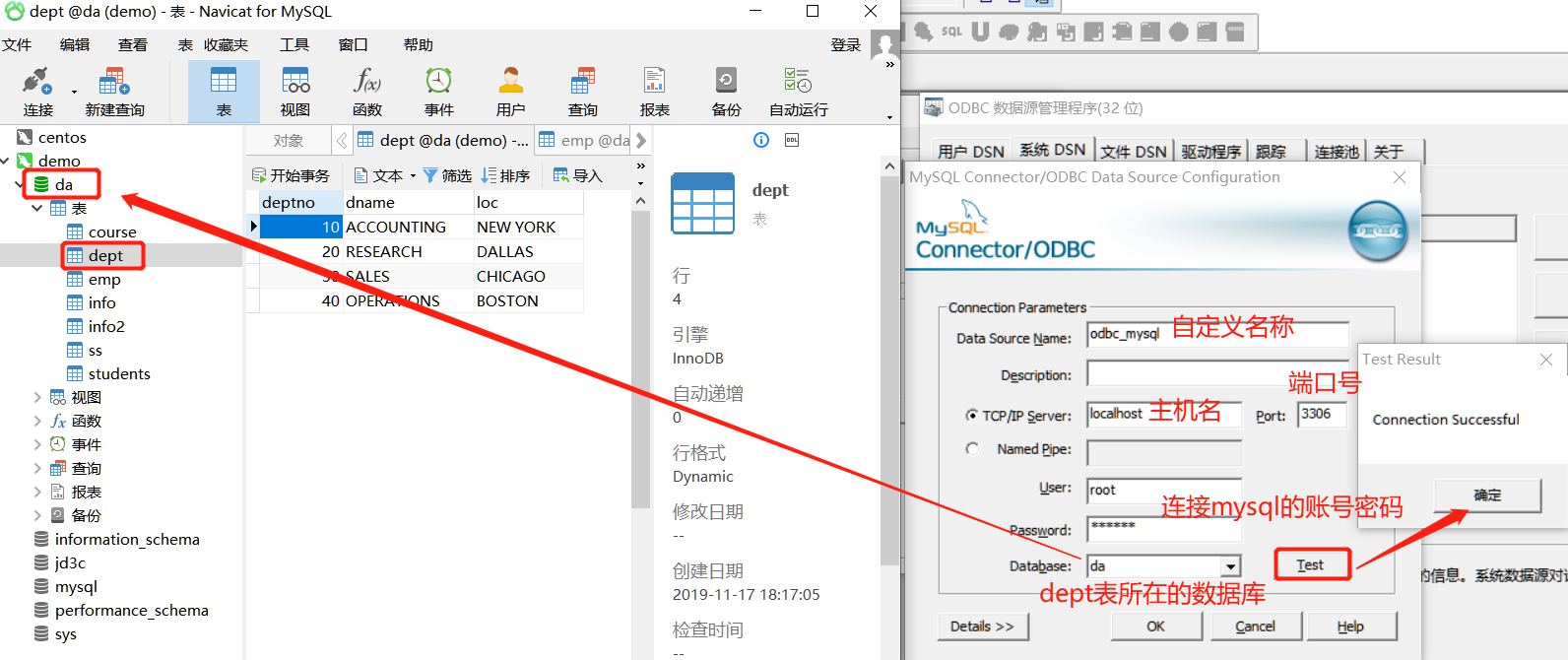1568x660 pixels.
Task: Click the 排序 (Sort) button
Action: 506,175
